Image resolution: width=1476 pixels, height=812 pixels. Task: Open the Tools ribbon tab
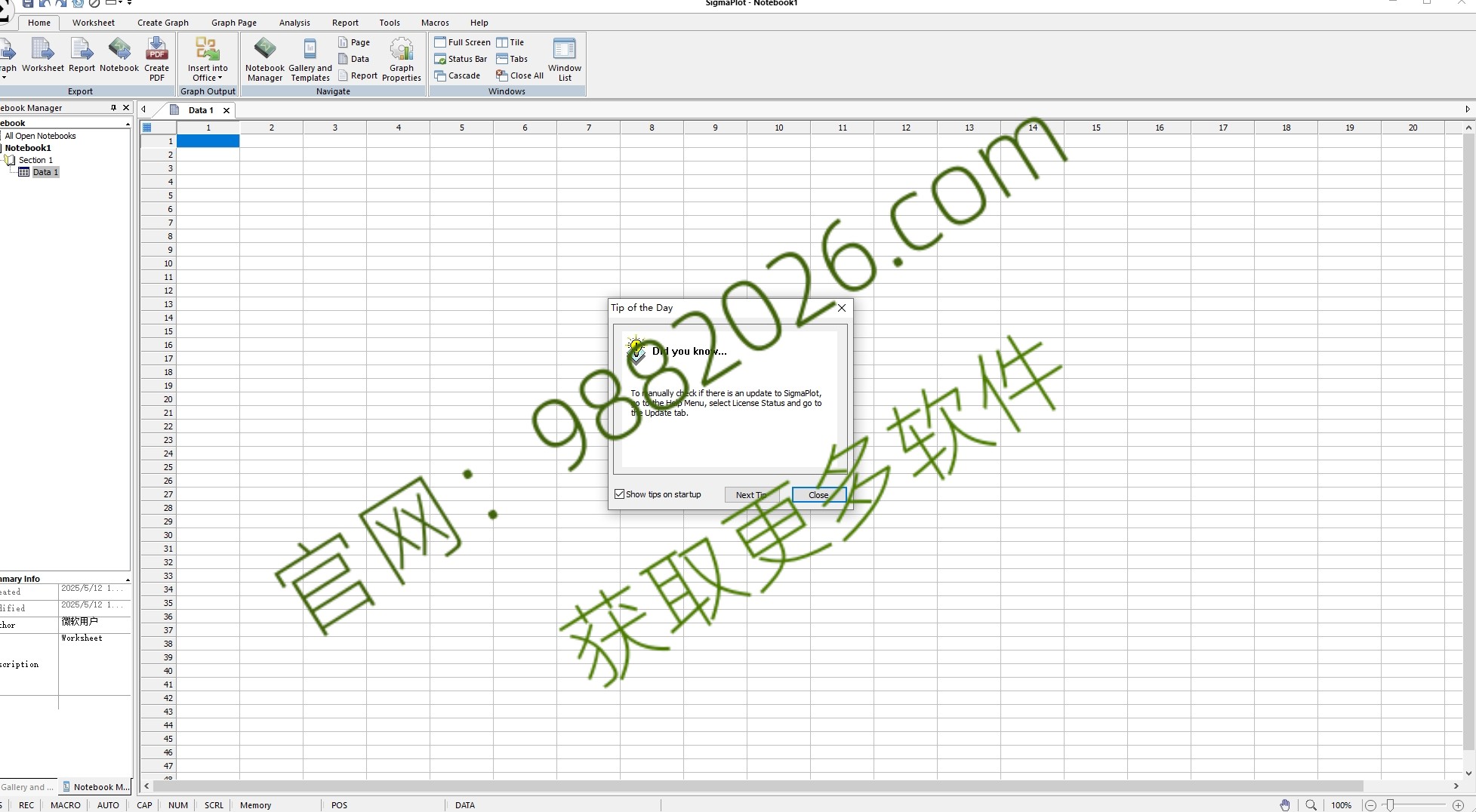coord(390,23)
